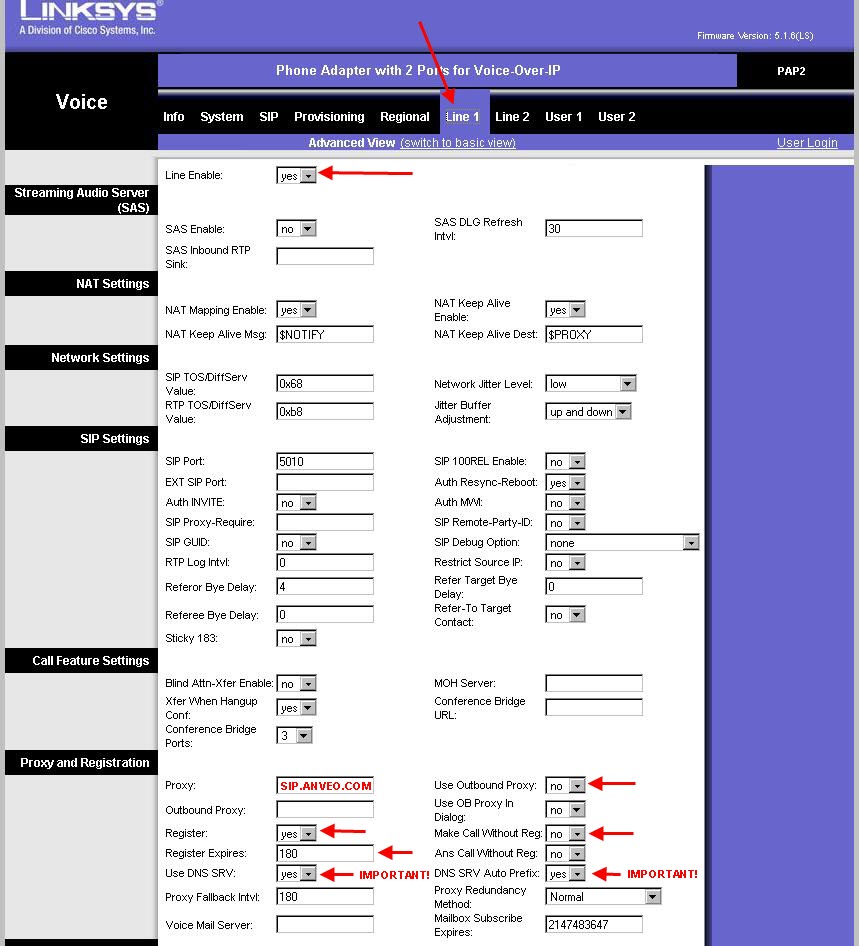This screenshot has height=946, width=859.
Task: Open the Conference Bridge Ports dropdown
Action: (294, 736)
